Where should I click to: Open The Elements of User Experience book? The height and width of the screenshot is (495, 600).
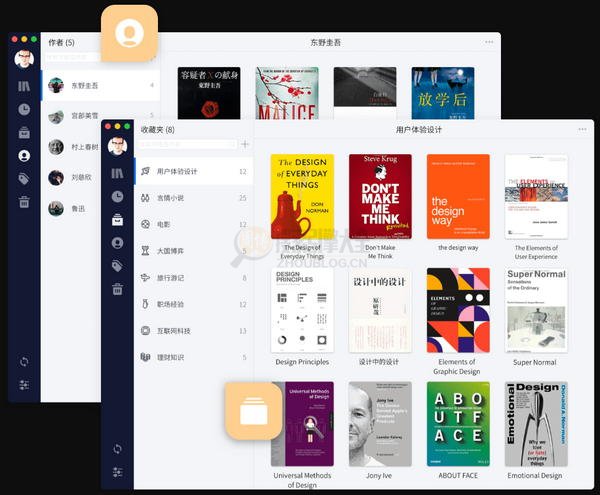(x=536, y=197)
